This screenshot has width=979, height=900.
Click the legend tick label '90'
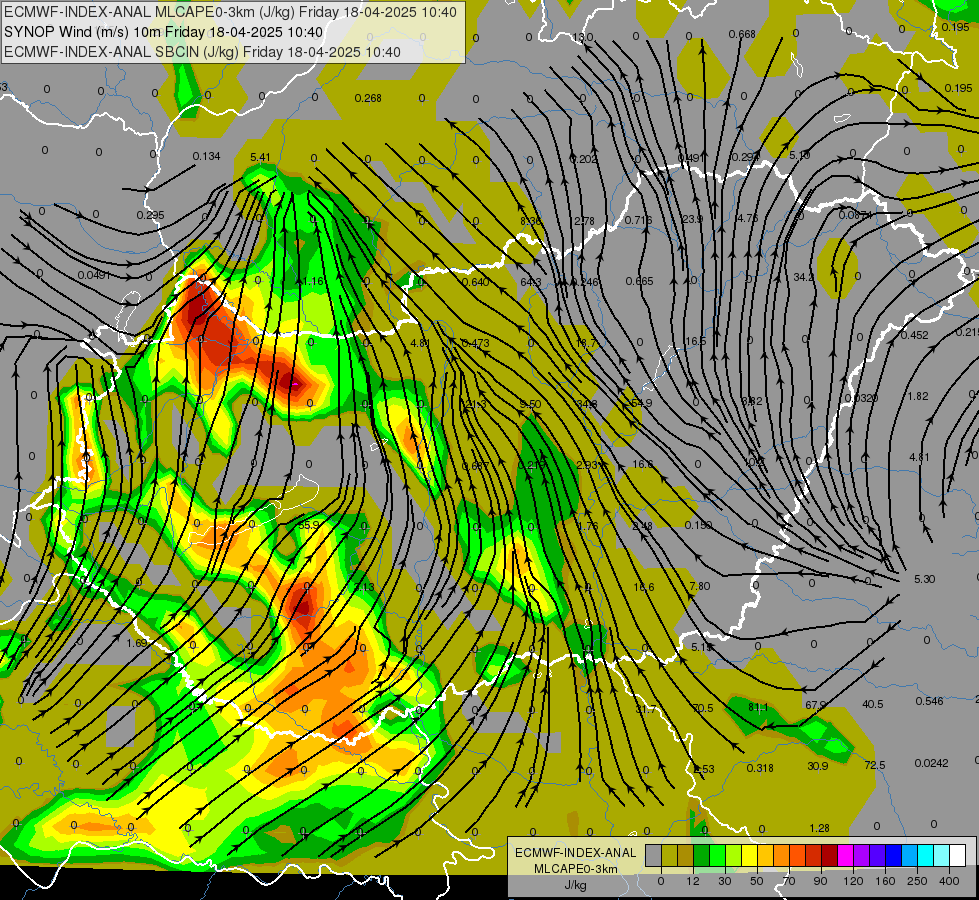(820, 881)
